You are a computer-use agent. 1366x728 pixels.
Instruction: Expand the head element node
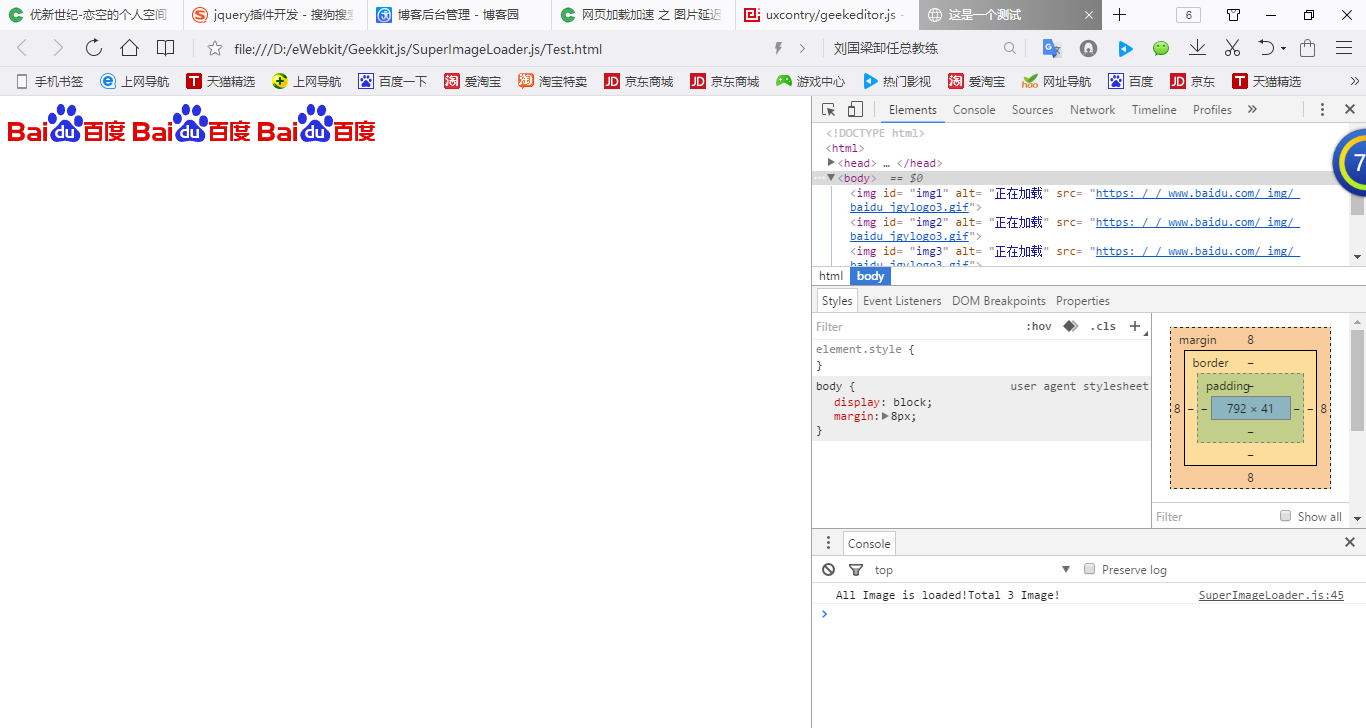[x=831, y=162]
